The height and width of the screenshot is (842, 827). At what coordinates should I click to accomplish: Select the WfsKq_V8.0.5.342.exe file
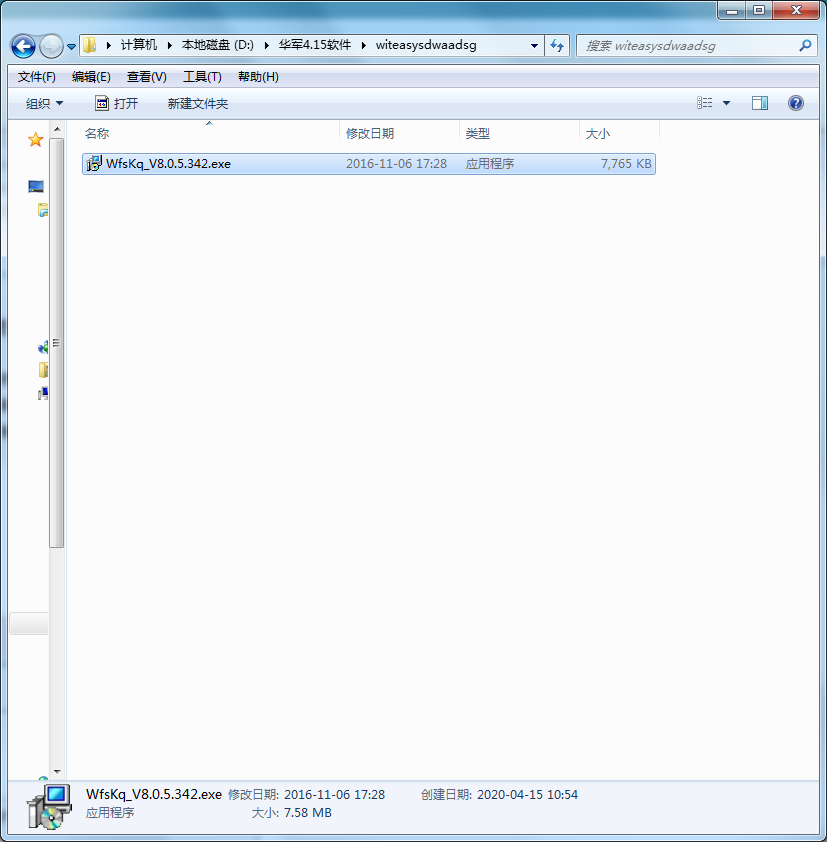point(368,164)
